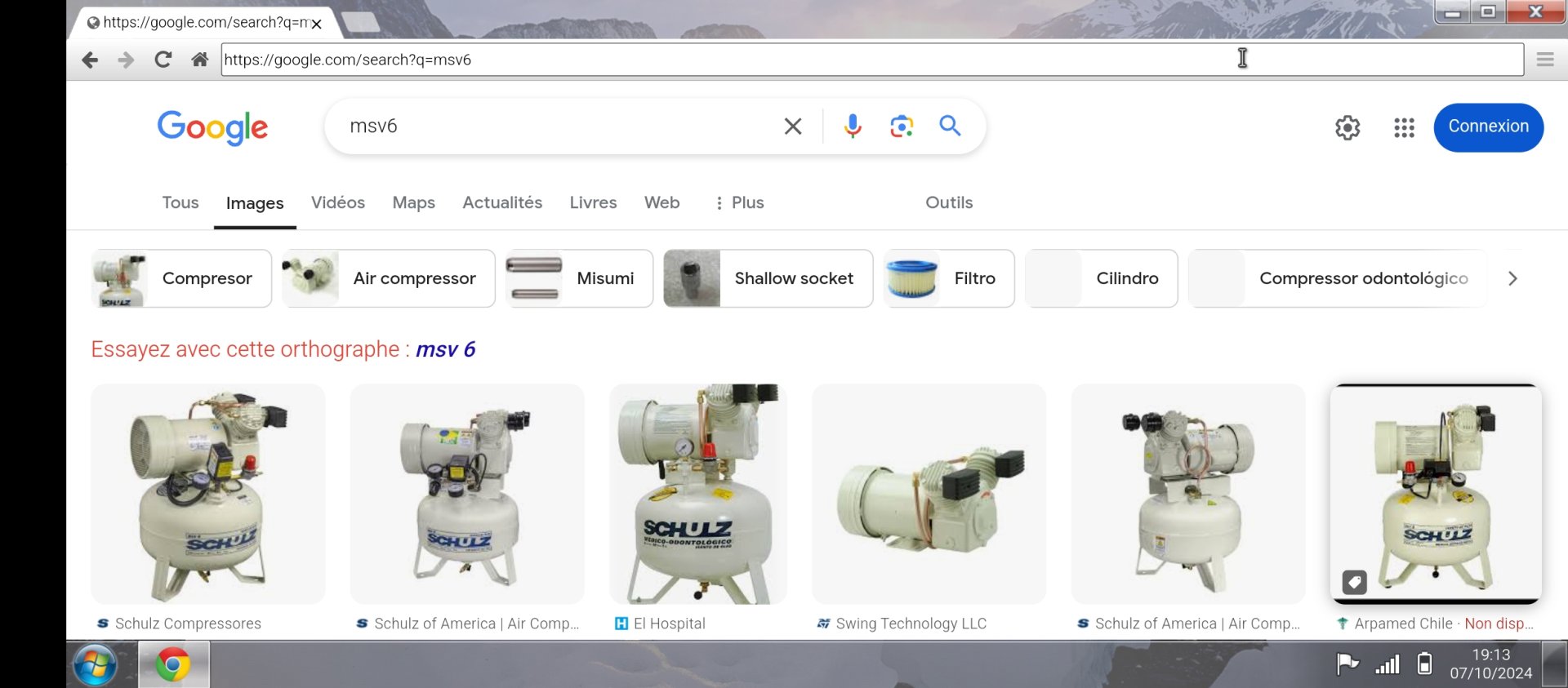Screen dimensions: 1568x688
Task: Visit the El Hospital source link
Action: 660,624
